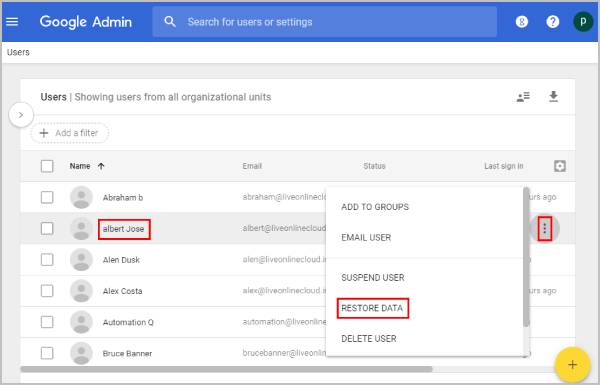Check the box beside Alex Costa

[47, 291]
